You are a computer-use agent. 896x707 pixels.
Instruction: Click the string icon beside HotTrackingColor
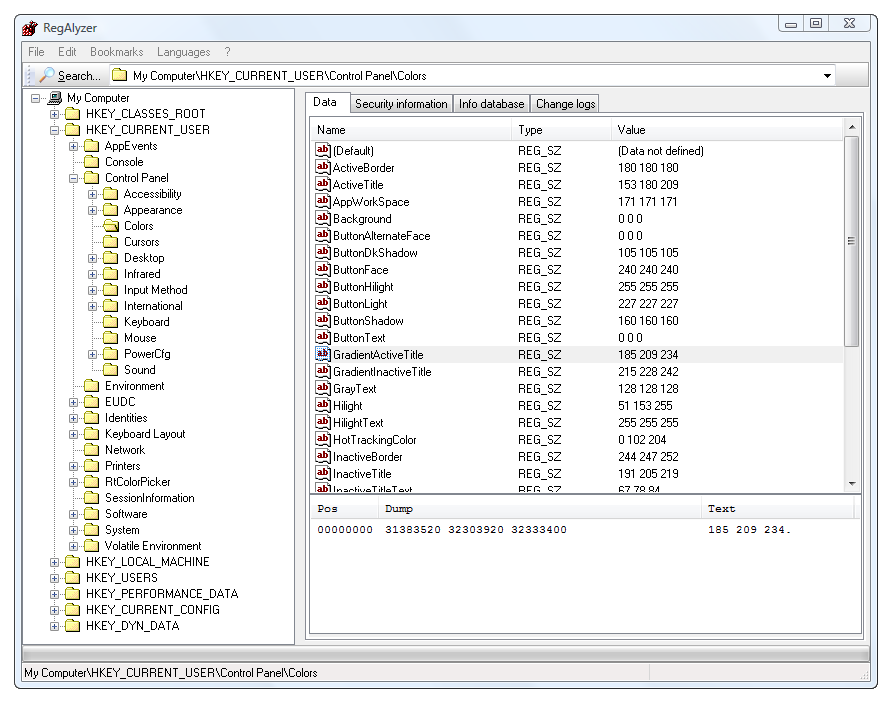(x=323, y=439)
